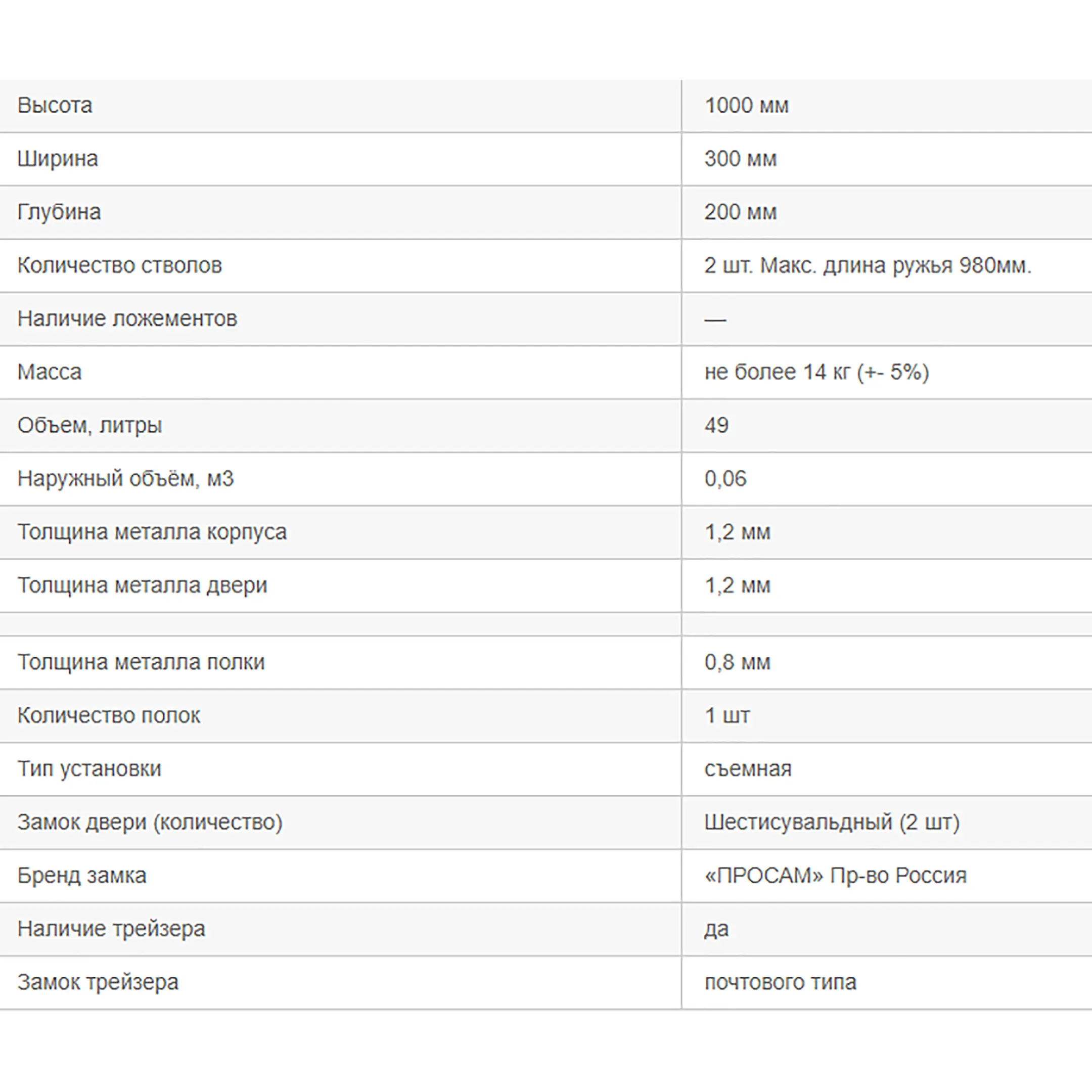The width and height of the screenshot is (1092, 1092).
Task: Click the почтового типа lock value
Action: coord(780,982)
